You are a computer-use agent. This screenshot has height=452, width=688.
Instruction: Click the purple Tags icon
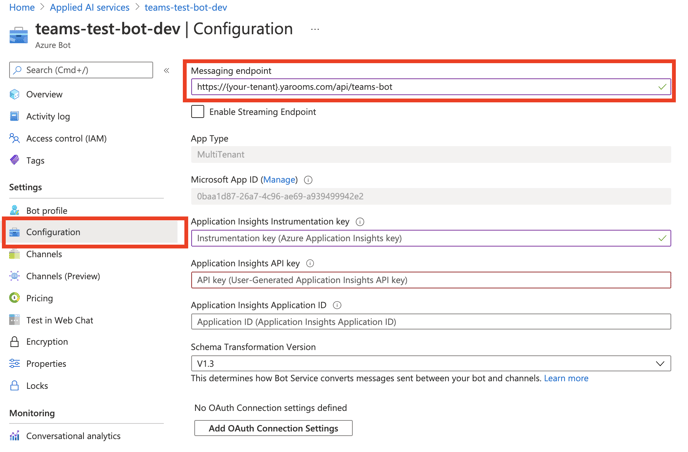pyautogui.click(x=14, y=160)
